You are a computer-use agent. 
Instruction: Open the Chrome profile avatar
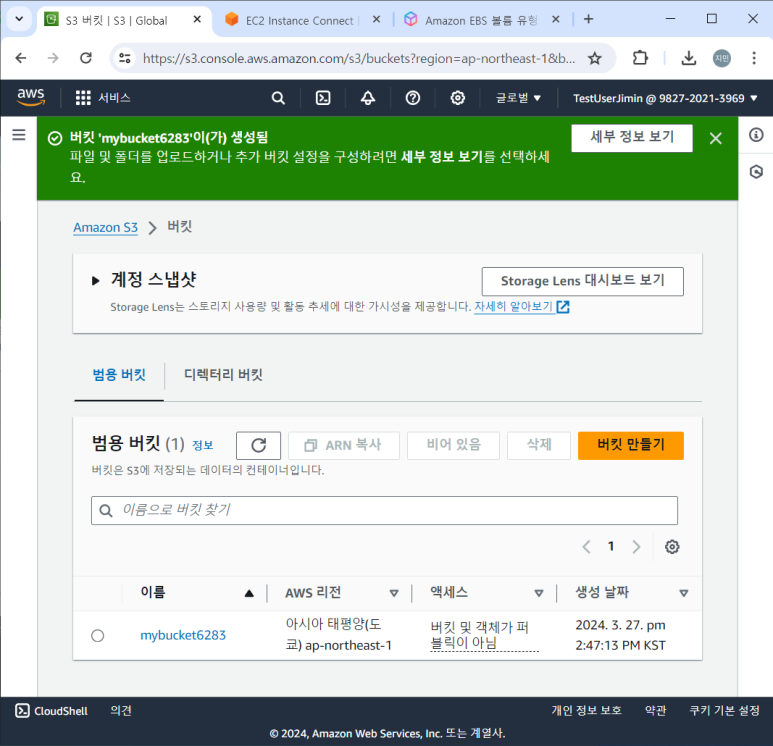(722, 58)
